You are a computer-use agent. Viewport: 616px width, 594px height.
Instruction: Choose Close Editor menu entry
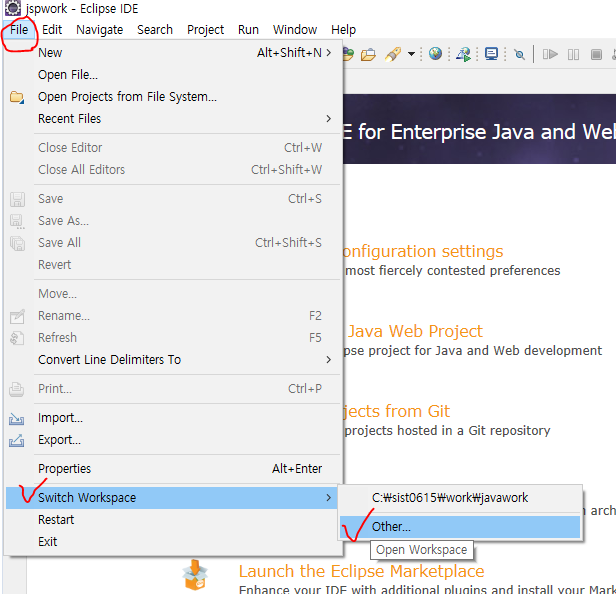coord(173,148)
